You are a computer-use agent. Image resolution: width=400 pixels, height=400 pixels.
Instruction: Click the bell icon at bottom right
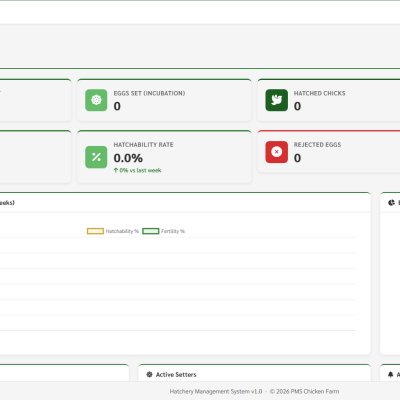(x=391, y=375)
